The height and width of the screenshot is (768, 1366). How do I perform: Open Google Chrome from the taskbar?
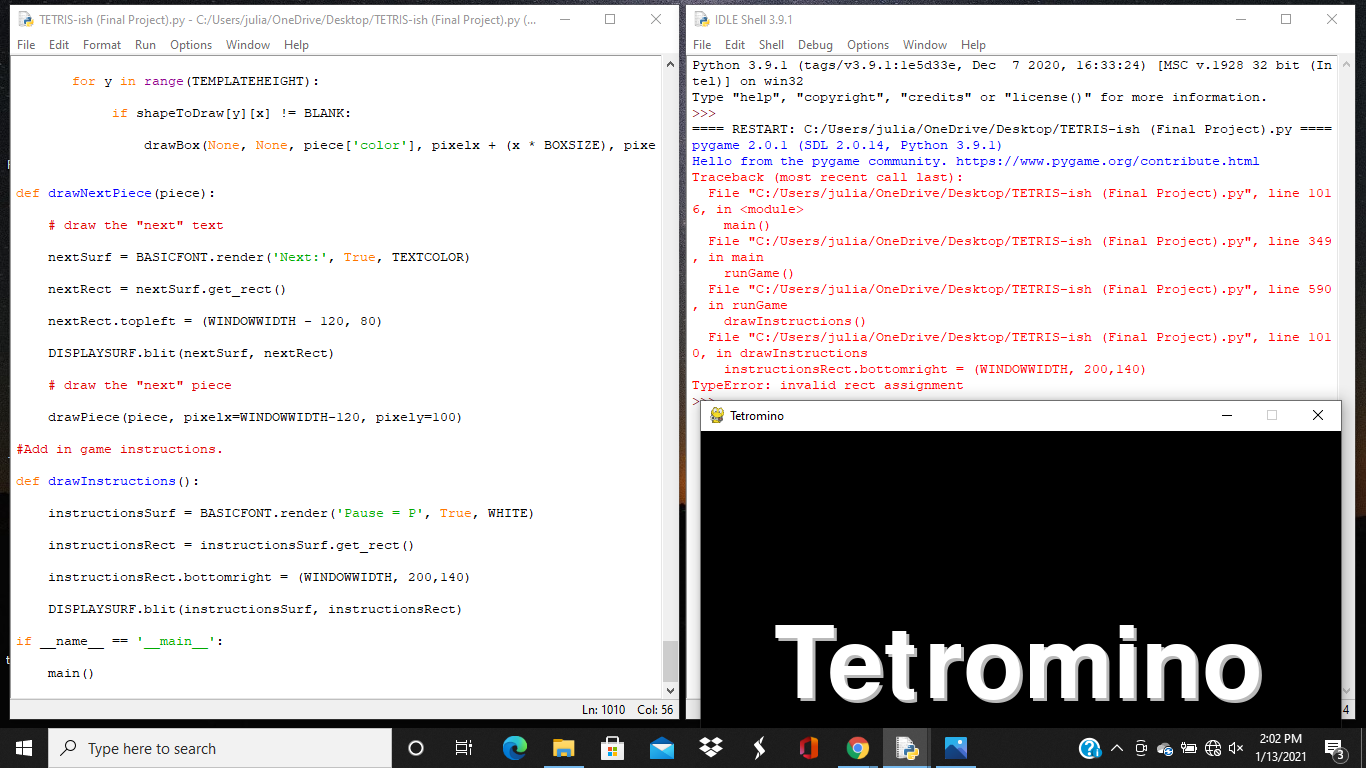pos(857,748)
